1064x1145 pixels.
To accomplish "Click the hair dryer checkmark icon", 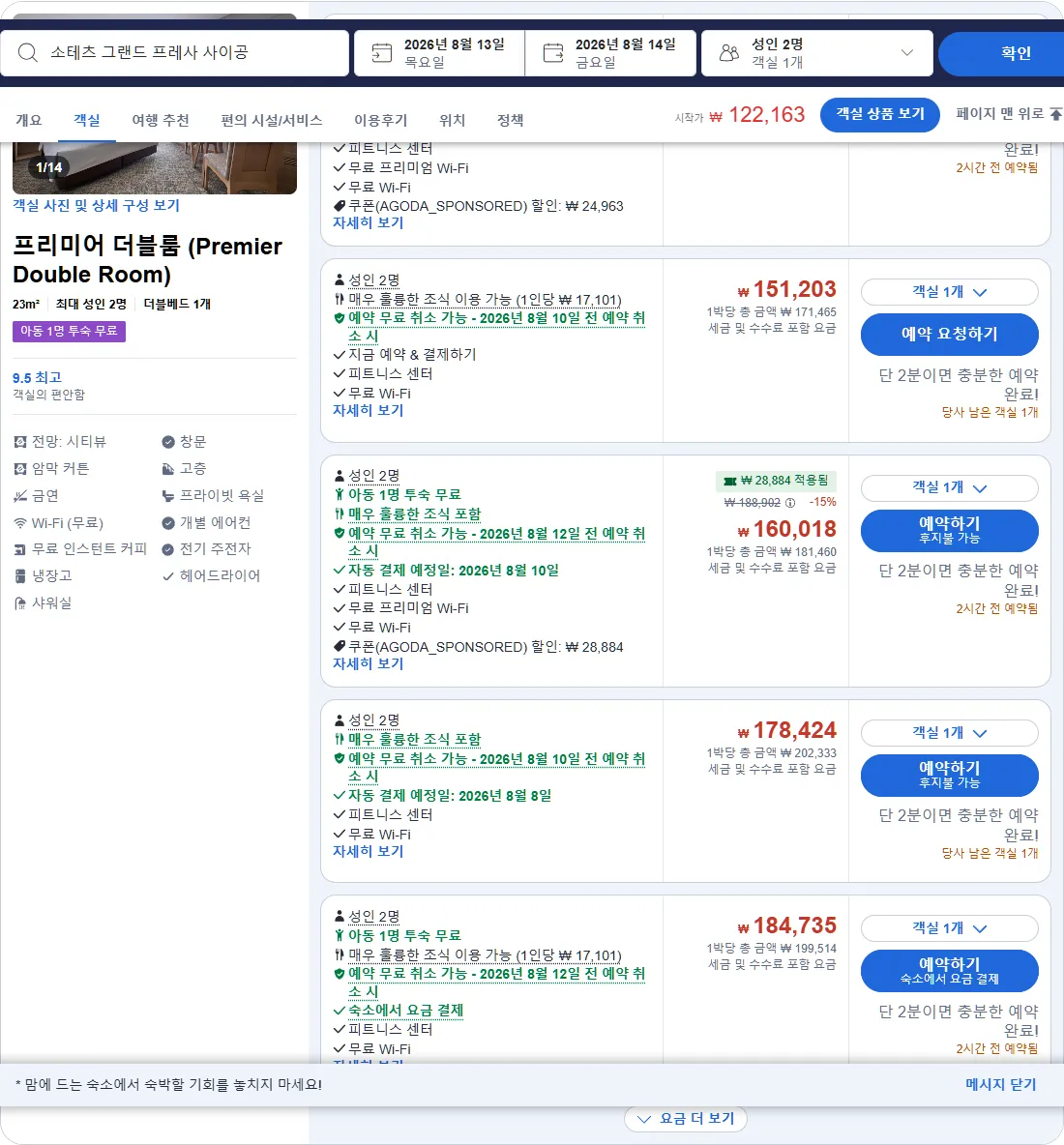I will pos(168,576).
